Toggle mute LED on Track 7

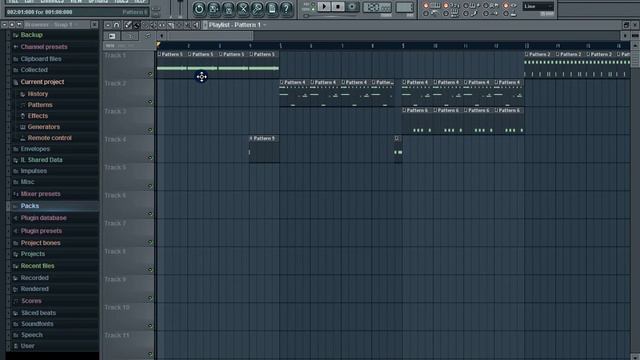pyautogui.click(x=150, y=242)
